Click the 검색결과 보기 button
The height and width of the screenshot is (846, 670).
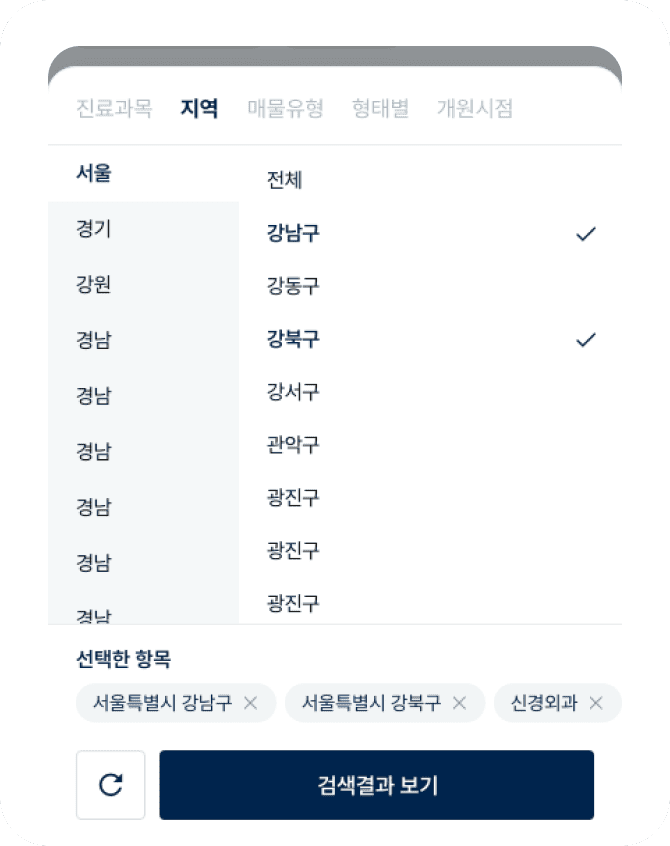376,785
